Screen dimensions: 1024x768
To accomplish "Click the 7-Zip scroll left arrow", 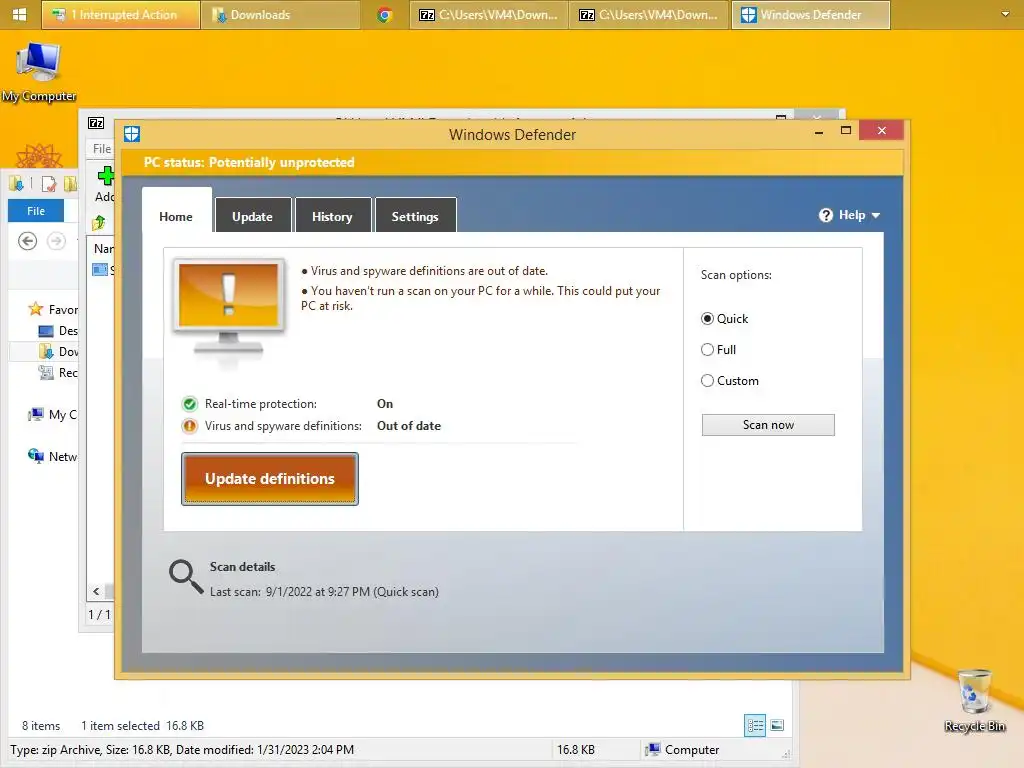I will 96,592.
